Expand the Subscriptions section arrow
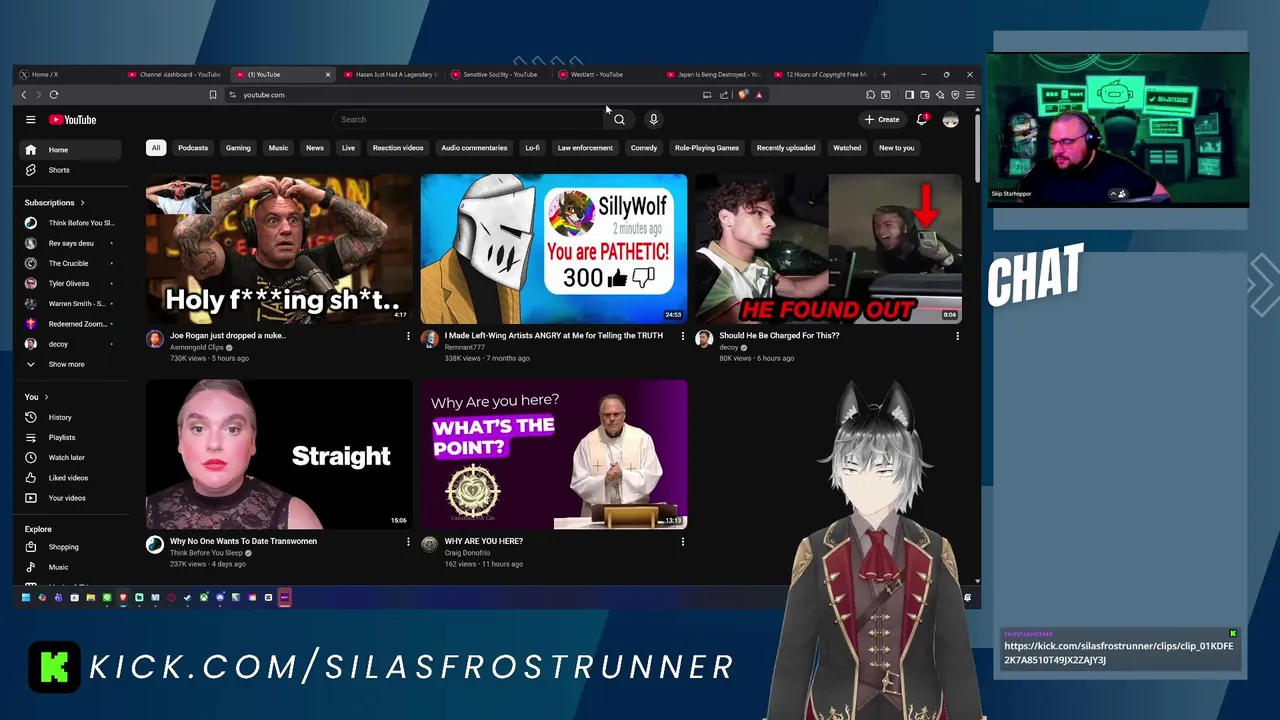This screenshot has height=720, width=1280. [82, 203]
